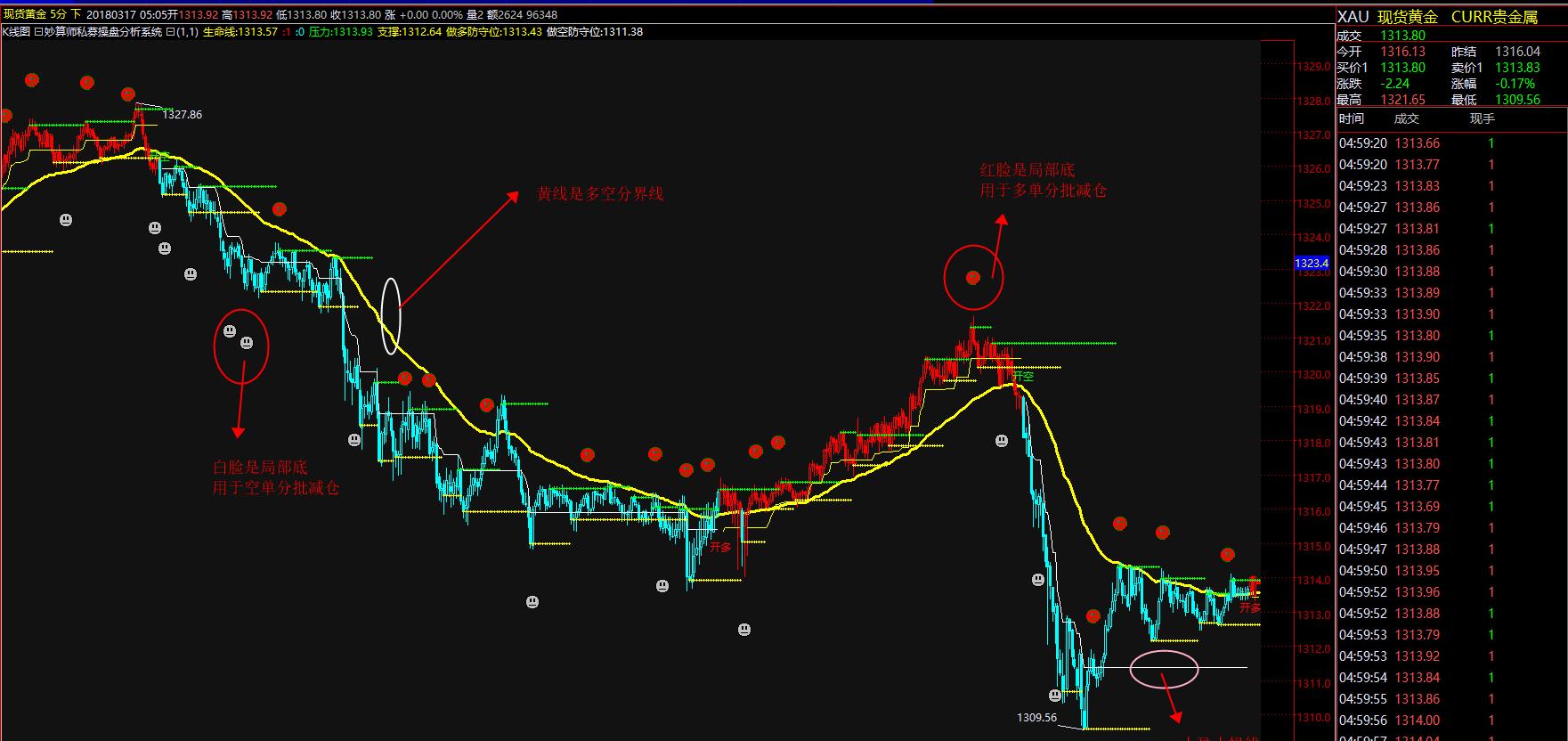Click red face icon inside red circle
Screen dimensions: 1568x741
coord(973,278)
